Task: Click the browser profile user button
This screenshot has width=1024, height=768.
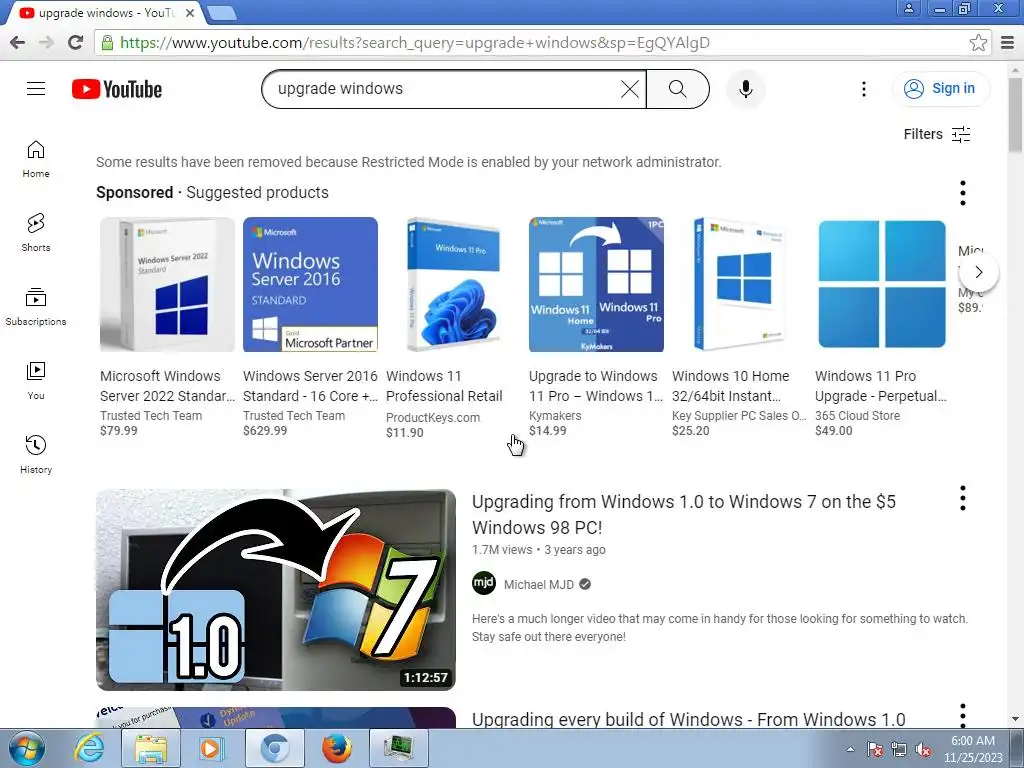Action: point(908,8)
